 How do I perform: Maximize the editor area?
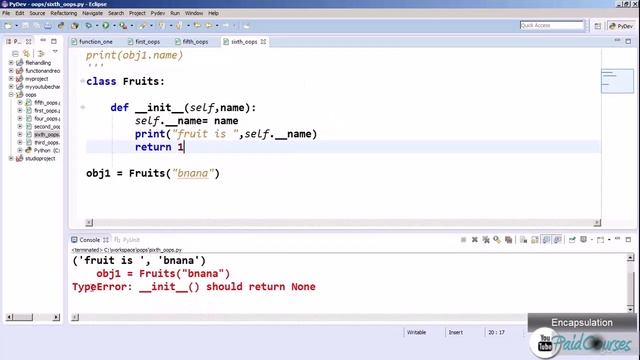(x=628, y=41)
